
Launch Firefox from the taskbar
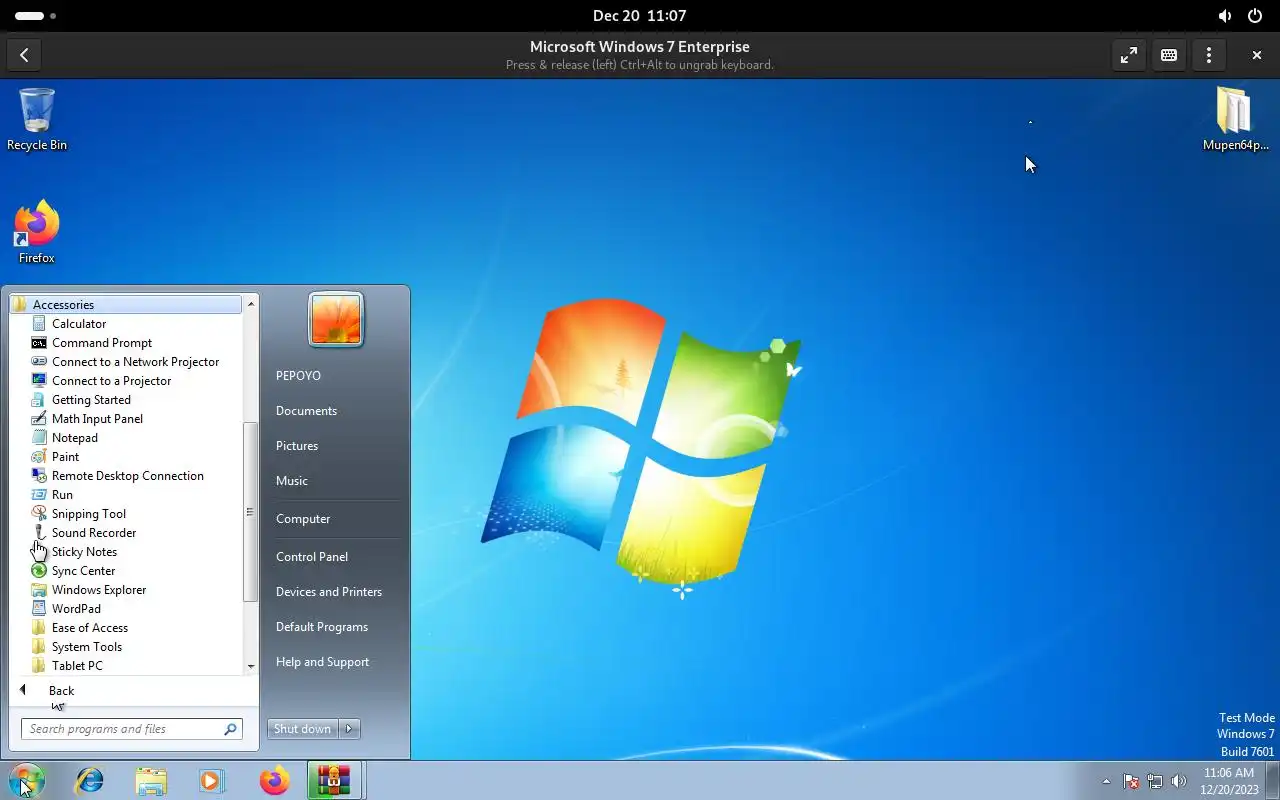tap(273, 780)
